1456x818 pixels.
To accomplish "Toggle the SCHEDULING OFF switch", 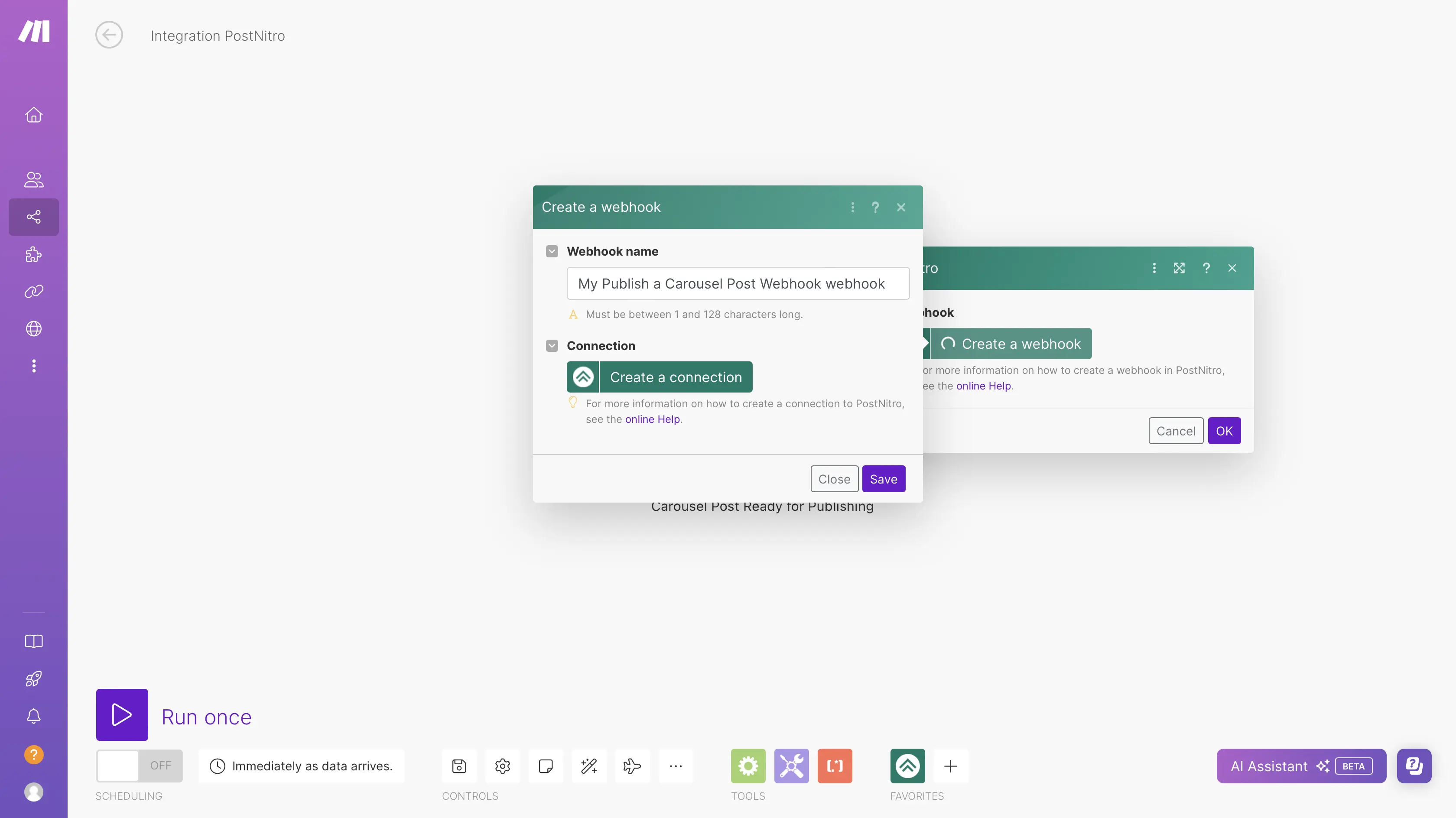I will click(x=139, y=765).
